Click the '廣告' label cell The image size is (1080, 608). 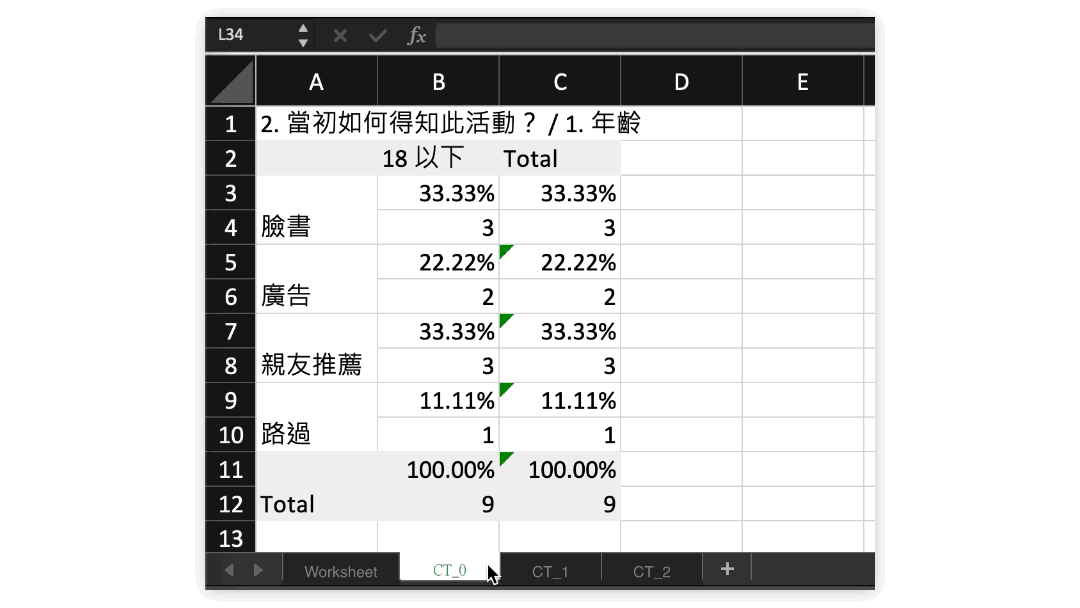316,279
